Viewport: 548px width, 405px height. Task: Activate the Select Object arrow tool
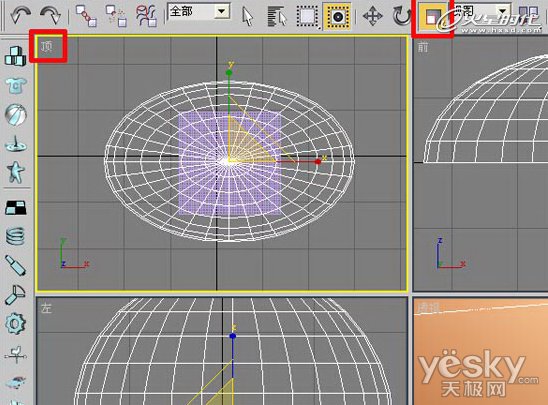tap(247, 17)
